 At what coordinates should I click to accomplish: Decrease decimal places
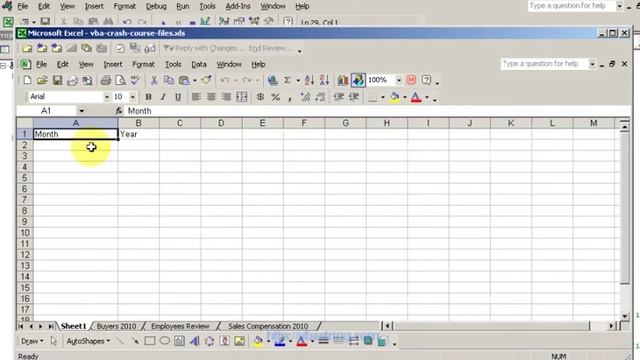[320, 97]
